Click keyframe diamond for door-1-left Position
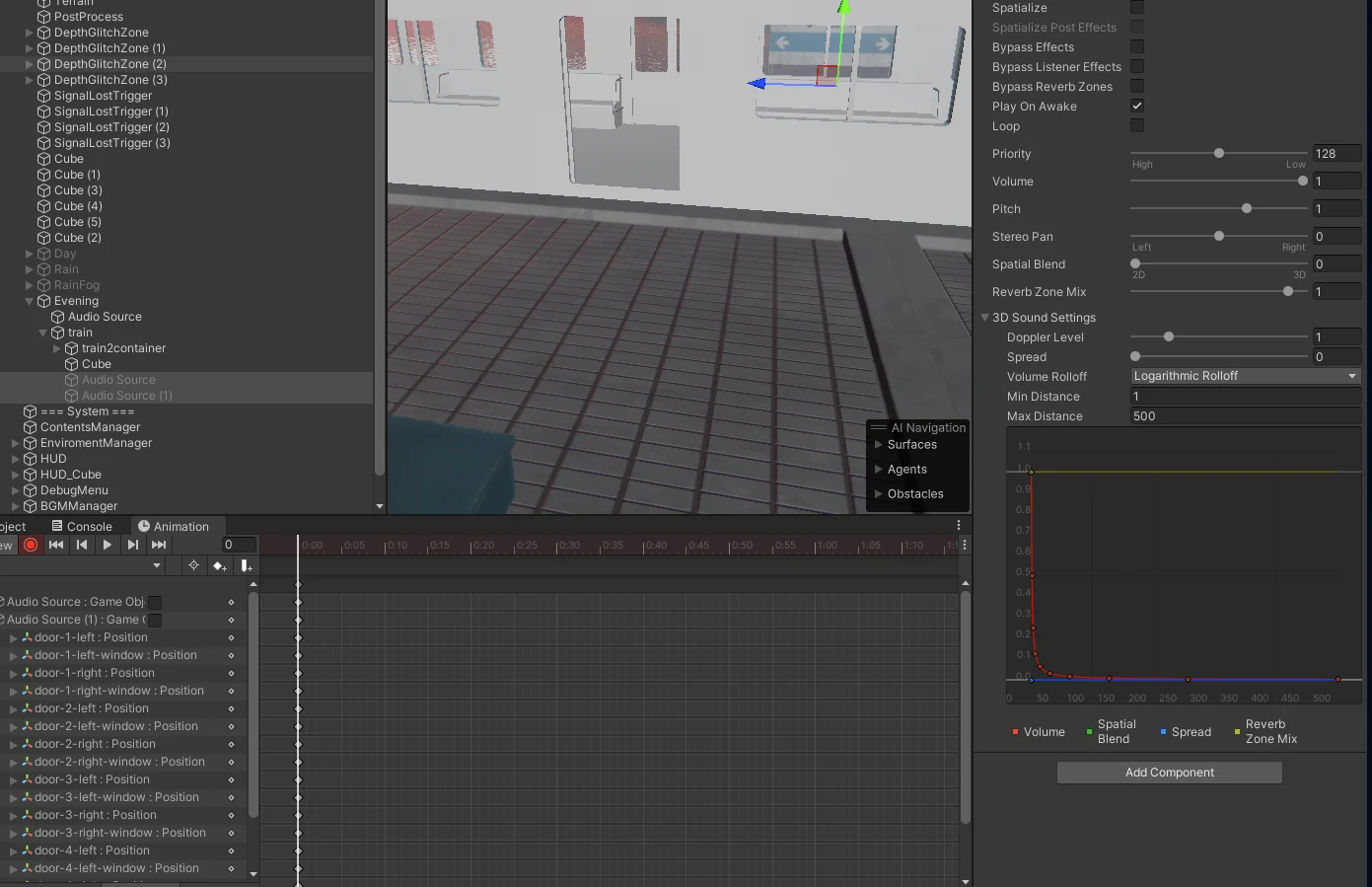Viewport: 1372px width, 887px height. click(231, 637)
